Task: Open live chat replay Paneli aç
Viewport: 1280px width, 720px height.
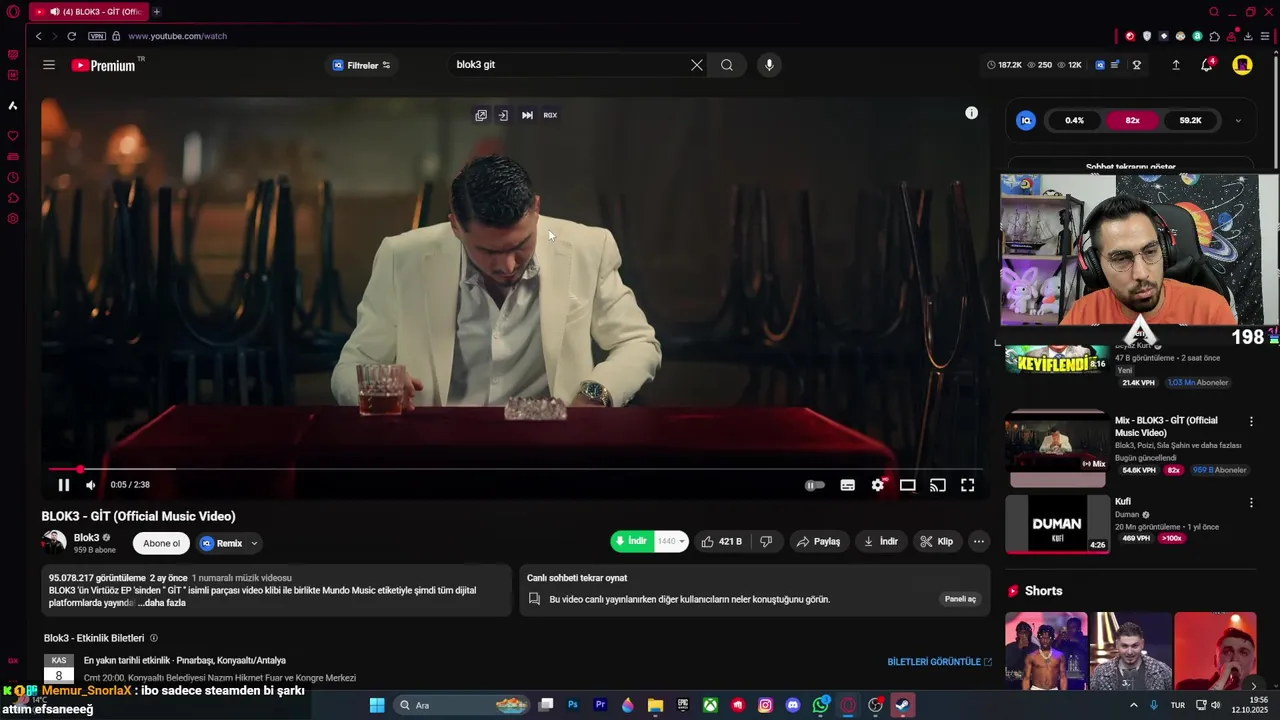Action: point(960,599)
